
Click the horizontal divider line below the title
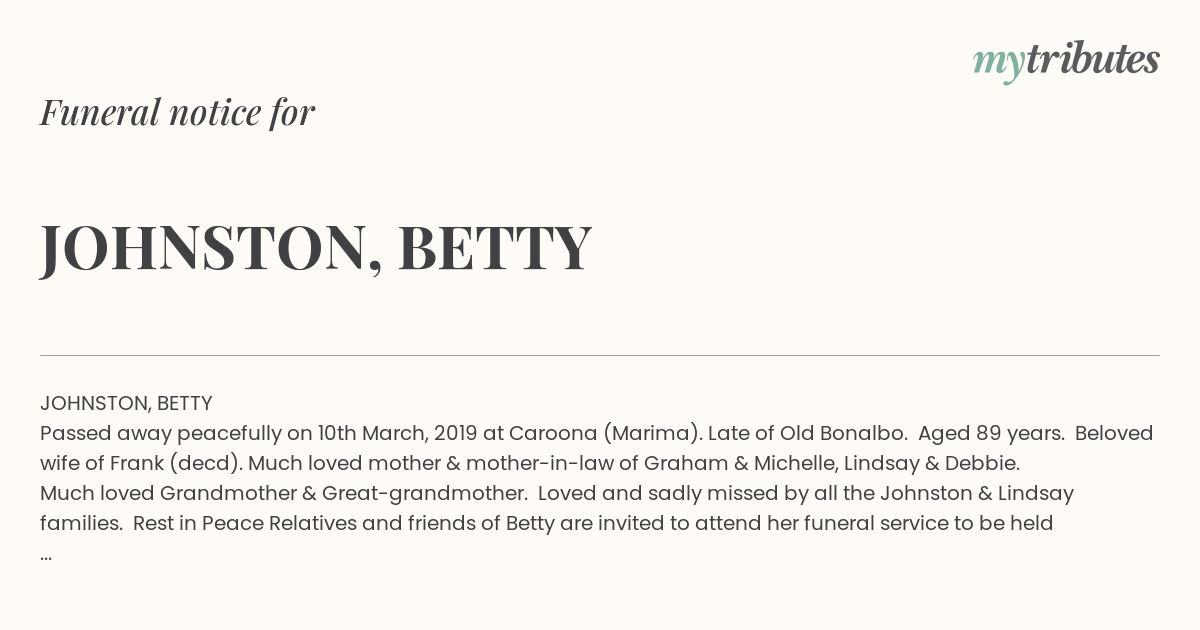pos(600,355)
